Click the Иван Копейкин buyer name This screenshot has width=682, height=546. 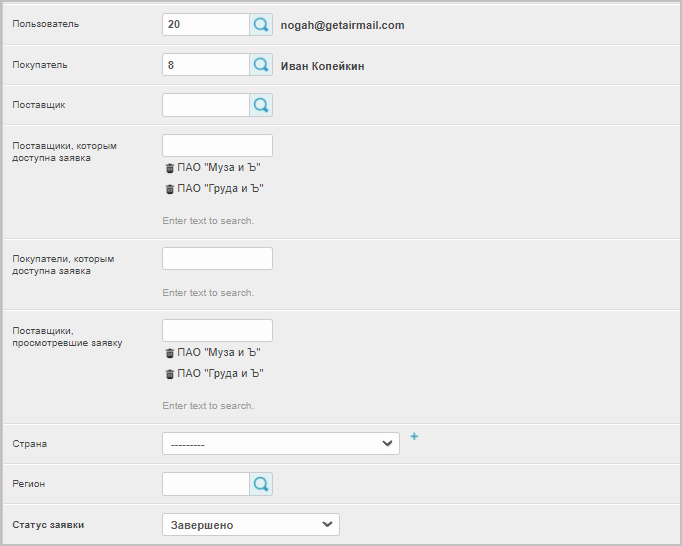pos(322,66)
